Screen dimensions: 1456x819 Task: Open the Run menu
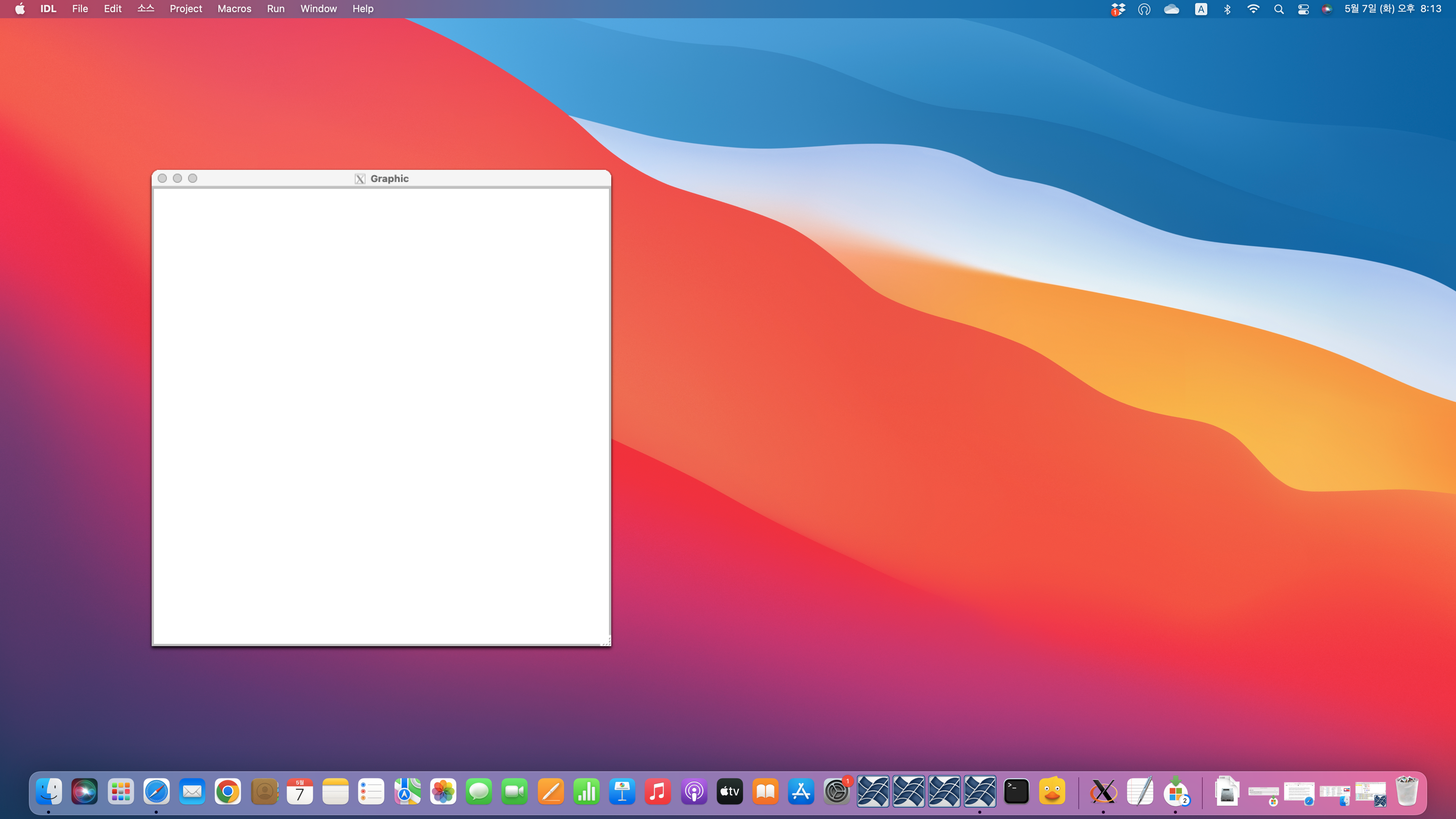pos(275,8)
